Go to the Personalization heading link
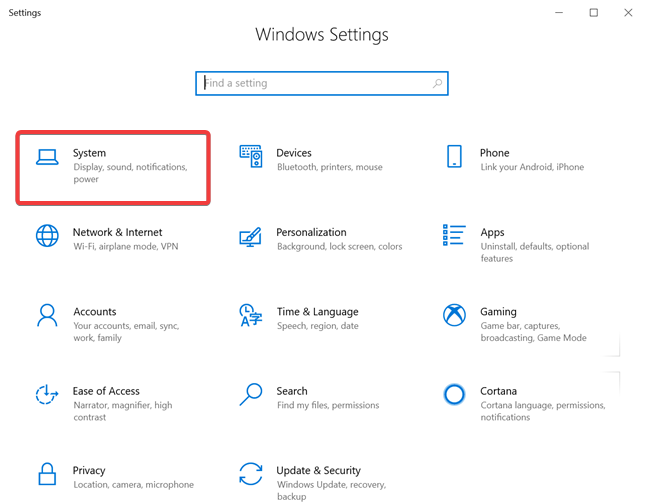The width and height of the screenshot is (645, 504). [x=311, y=232]
